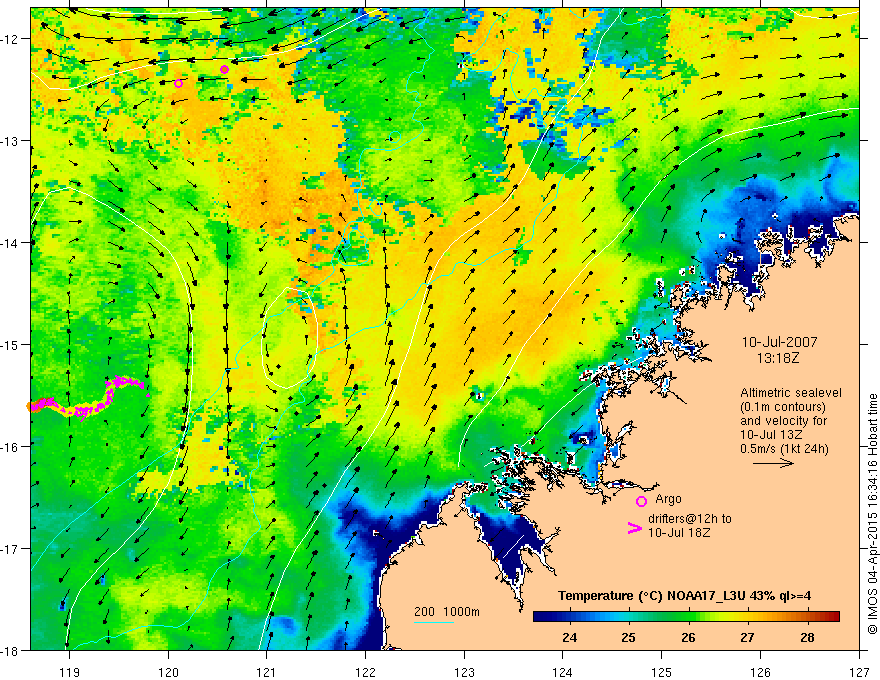The height and width of the screenshot is (680, 880).
Task: Click the 0.5m/s velocity scale arrow
Action: [x=773, y=463]
